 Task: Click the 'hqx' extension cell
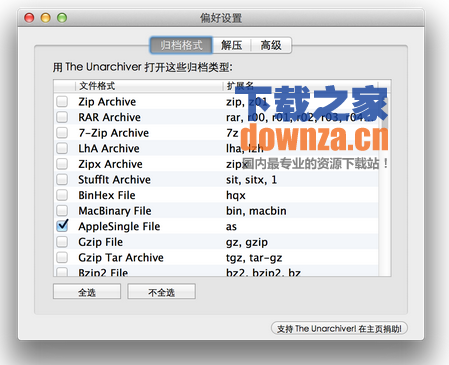[236, 195]
